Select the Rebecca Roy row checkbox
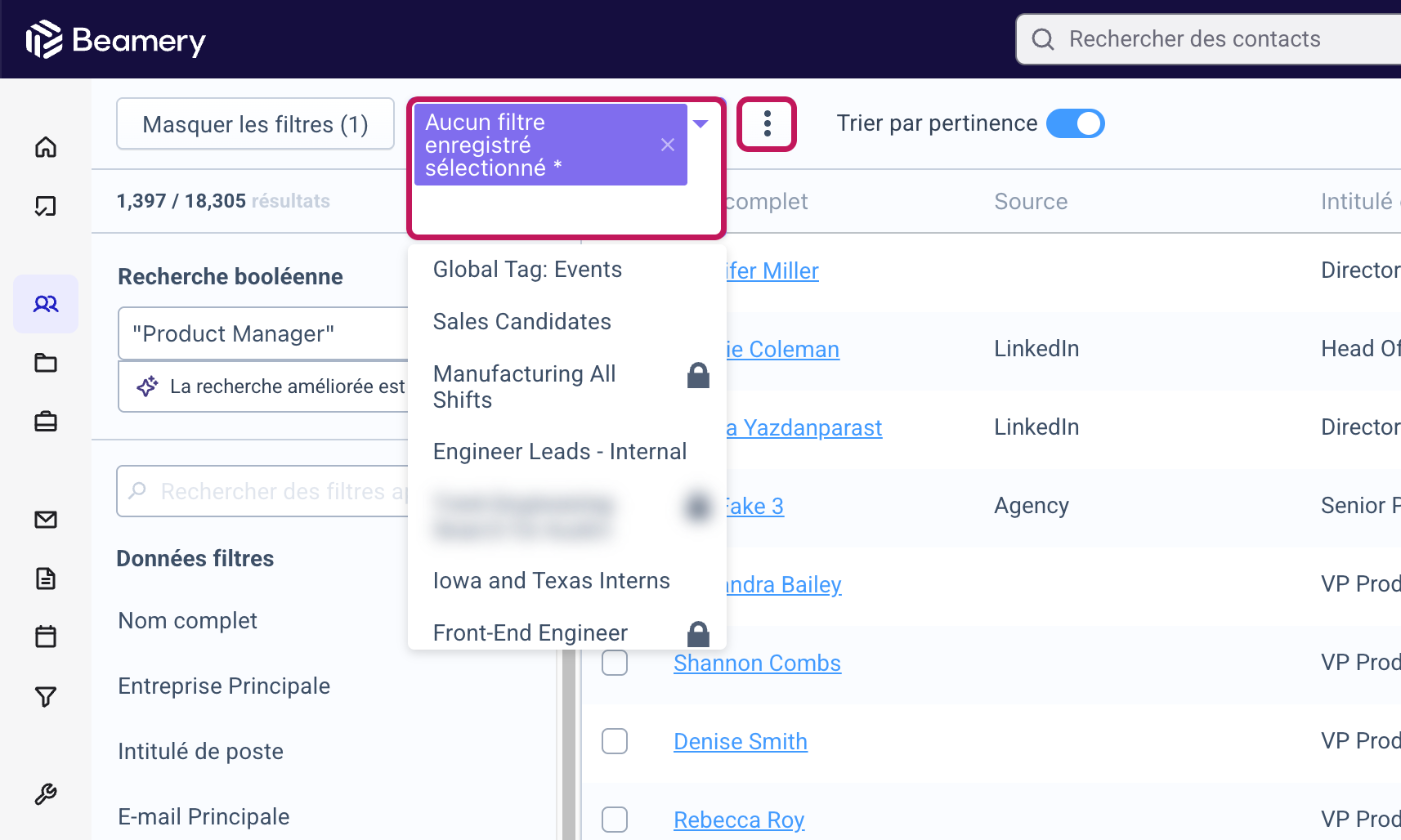The height and width of the screenshot is (840, 1401). click(x=614, y=819)
